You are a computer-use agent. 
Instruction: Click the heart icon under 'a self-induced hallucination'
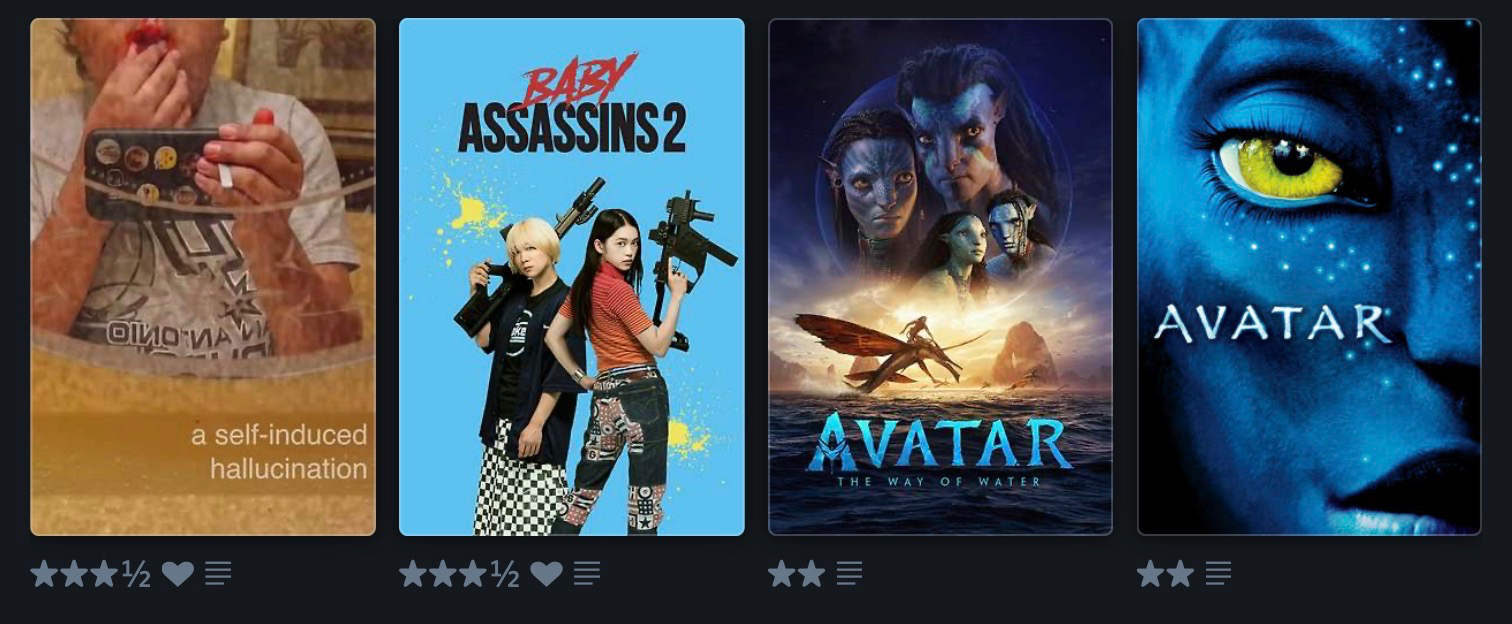tap(178, 574)
